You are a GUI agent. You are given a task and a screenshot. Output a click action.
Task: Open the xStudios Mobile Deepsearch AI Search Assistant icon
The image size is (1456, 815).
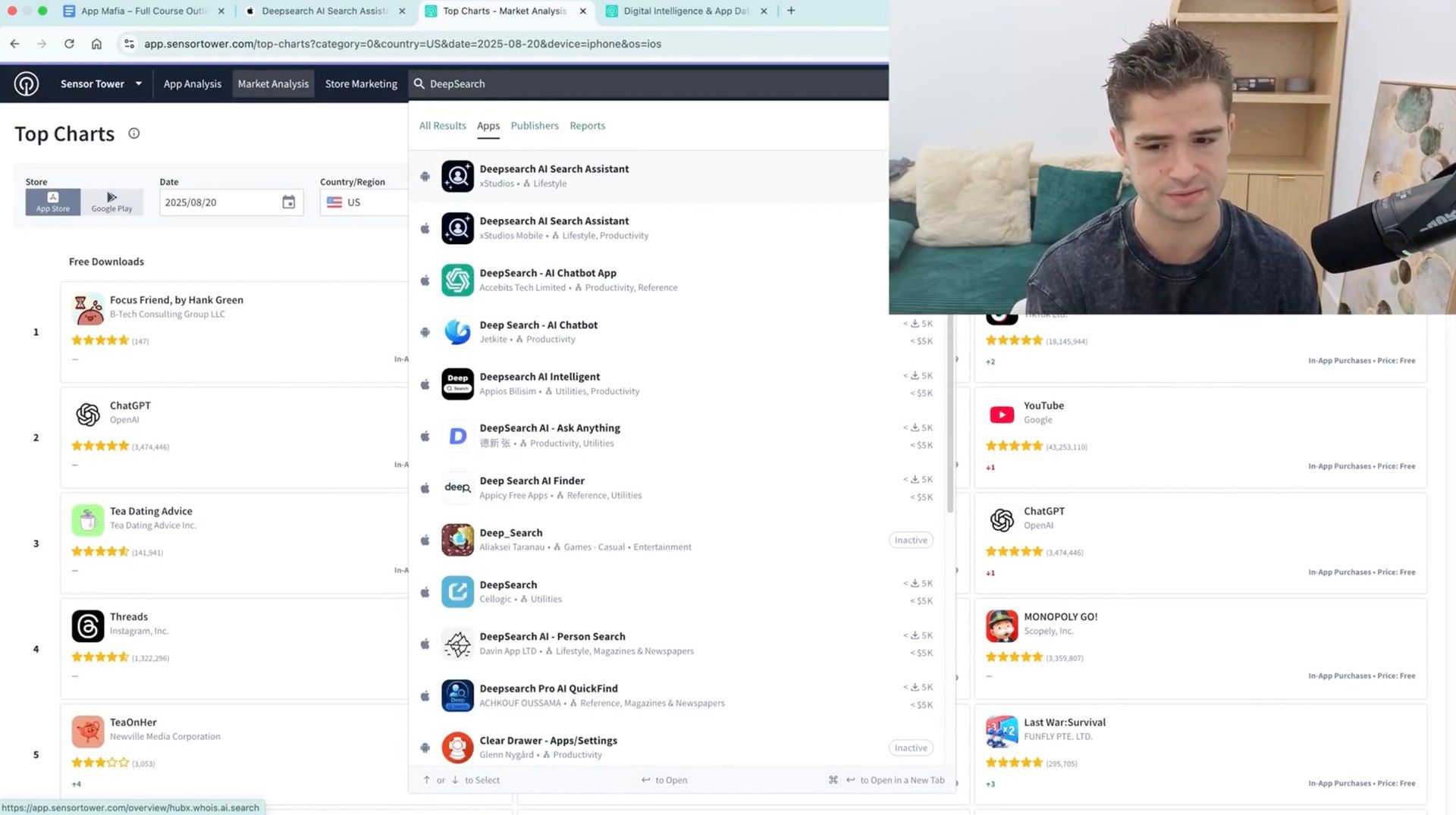click(457, 228)
